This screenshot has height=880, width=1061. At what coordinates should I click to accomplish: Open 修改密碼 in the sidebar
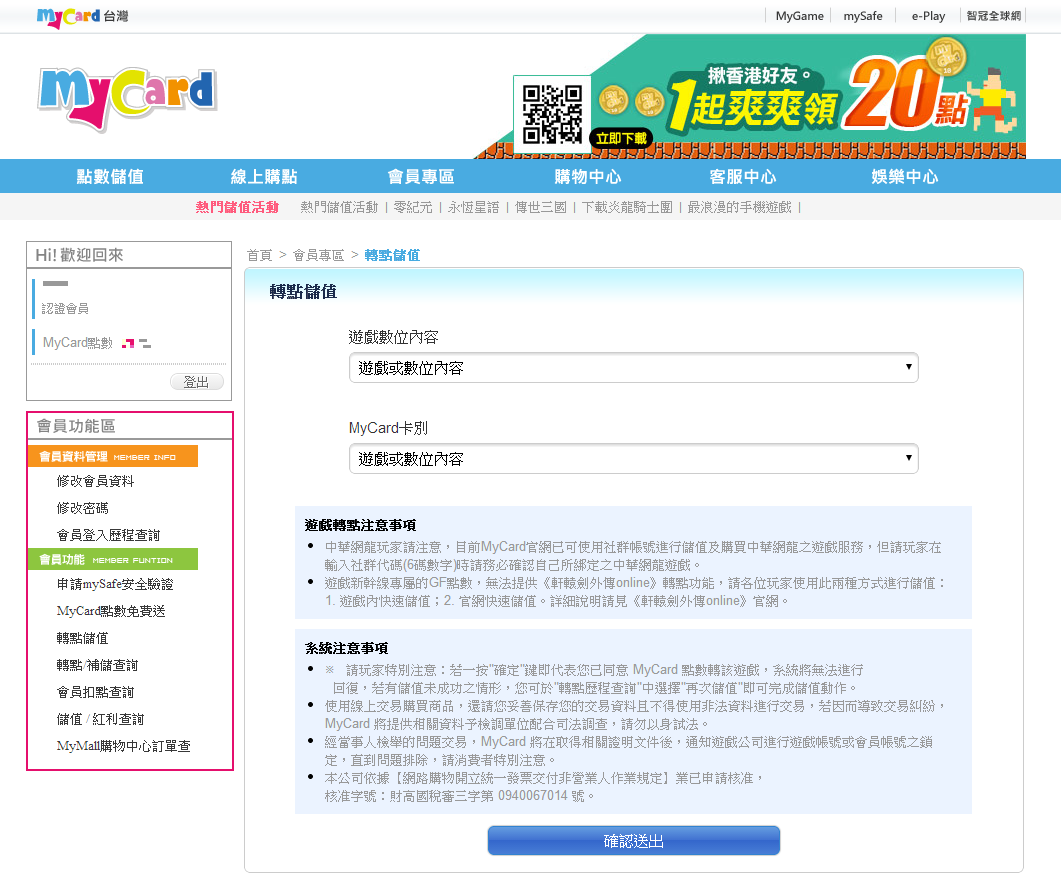point(83,508)
